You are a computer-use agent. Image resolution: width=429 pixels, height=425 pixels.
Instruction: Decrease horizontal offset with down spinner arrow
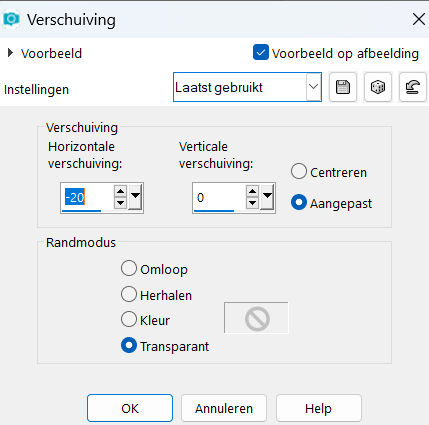point(120,203)
